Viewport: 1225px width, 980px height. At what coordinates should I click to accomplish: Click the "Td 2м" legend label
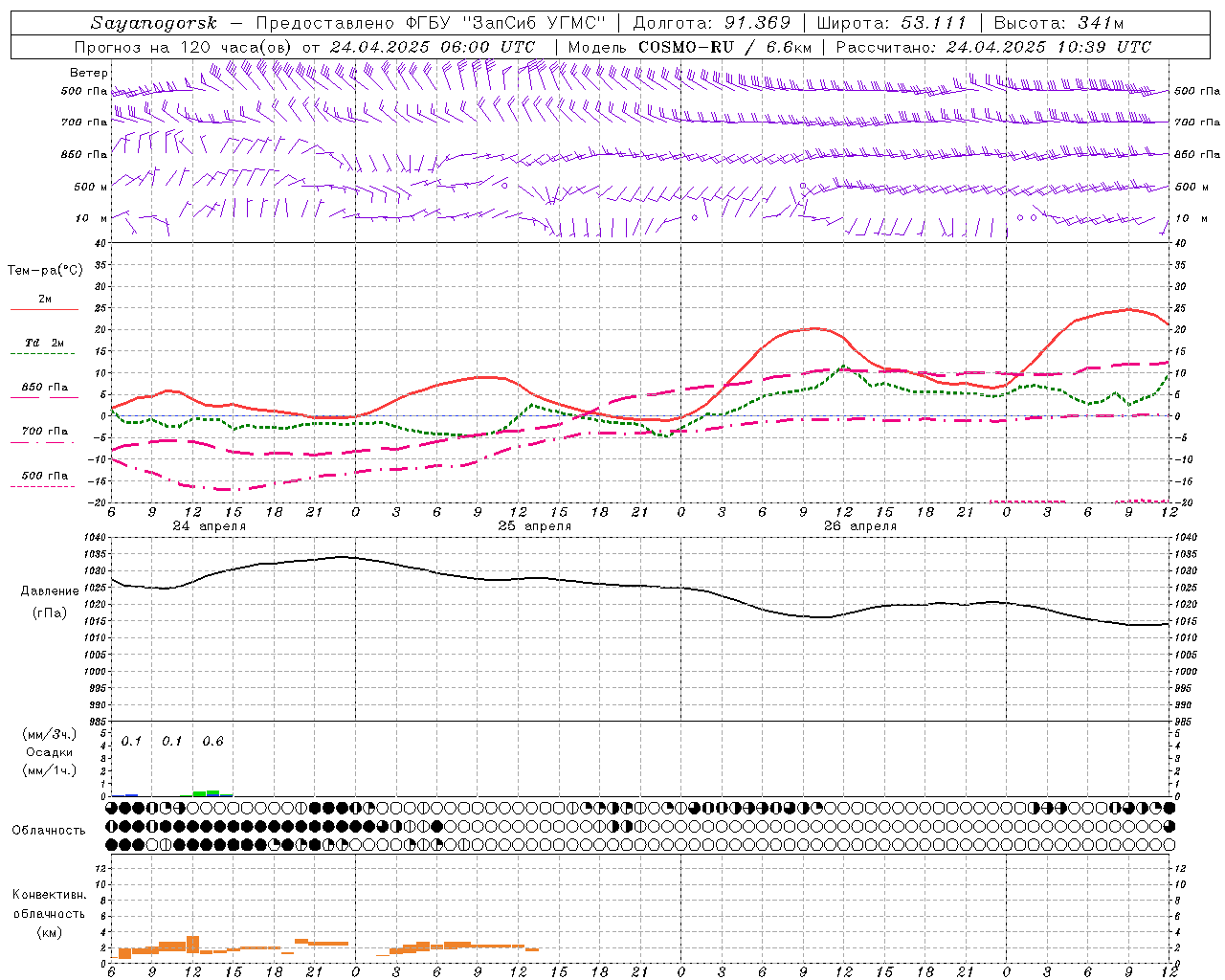tap(45, 343)
